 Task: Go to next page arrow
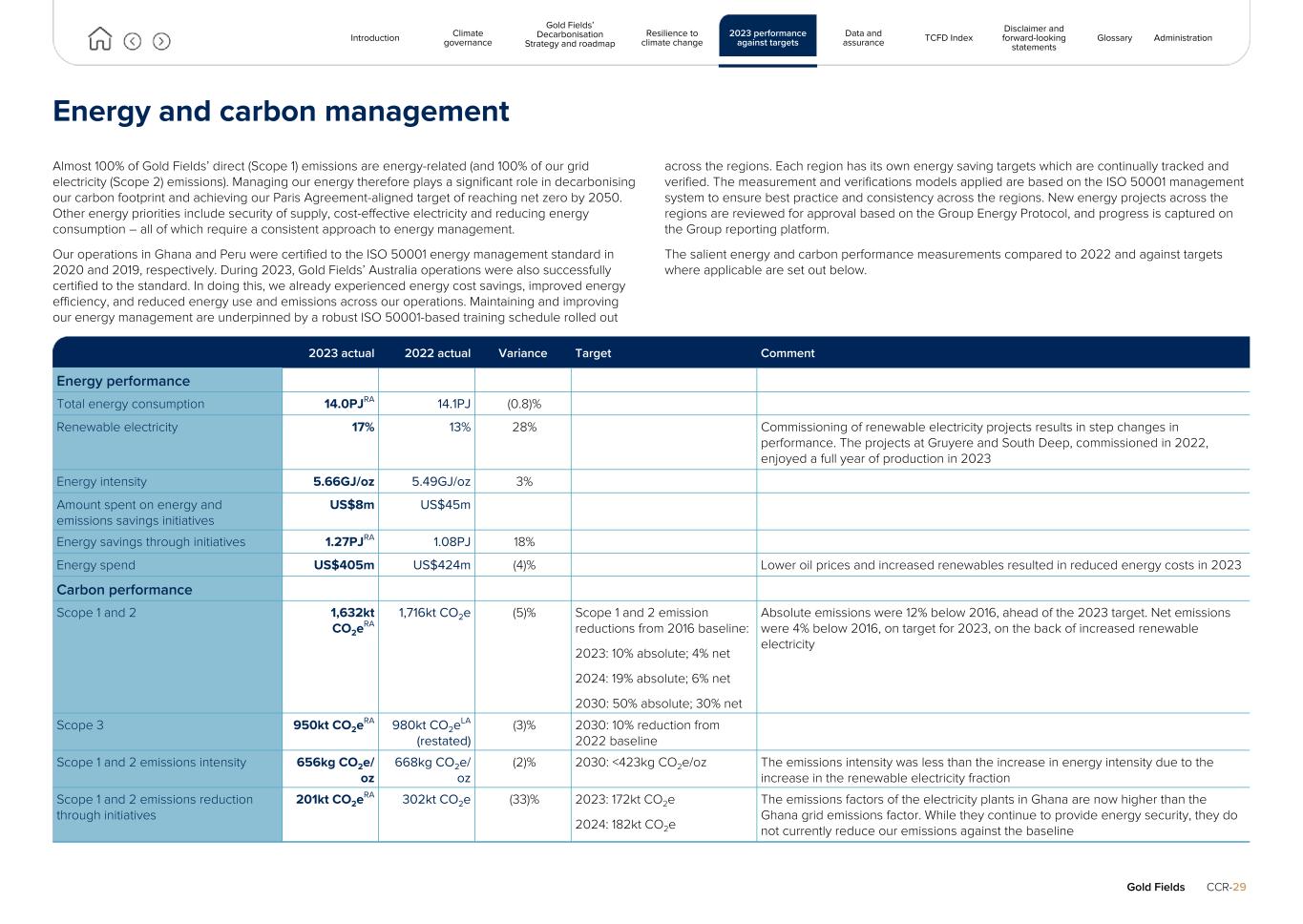tap(161, 41)
